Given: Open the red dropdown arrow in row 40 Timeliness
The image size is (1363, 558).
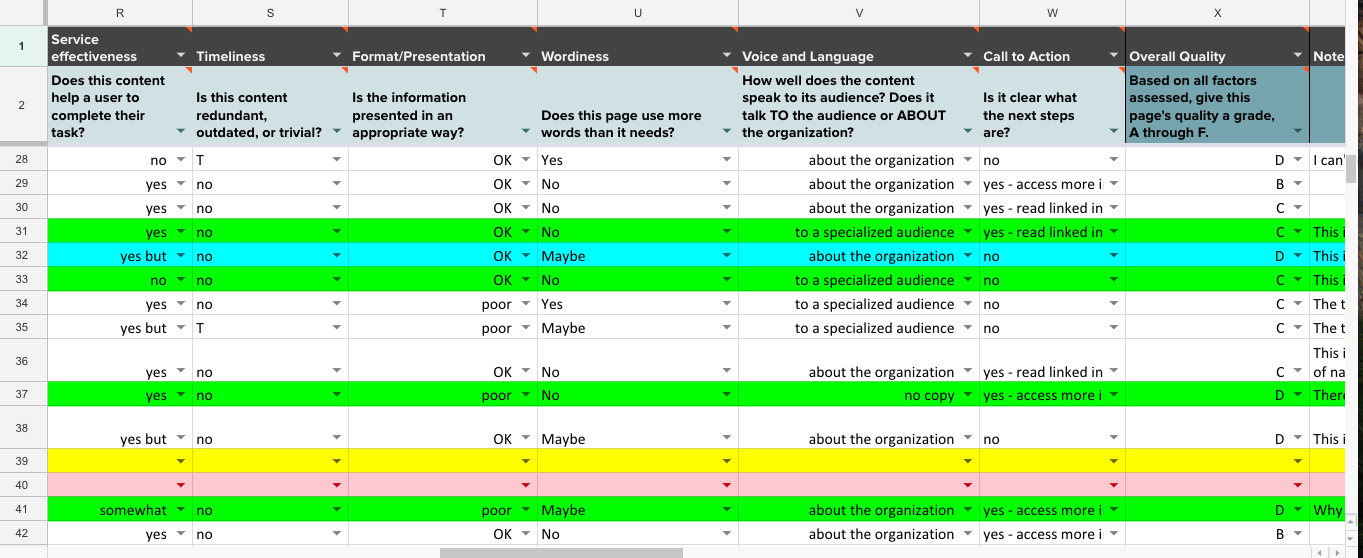Looking at the screenshot, I should (x=335, y=485).
